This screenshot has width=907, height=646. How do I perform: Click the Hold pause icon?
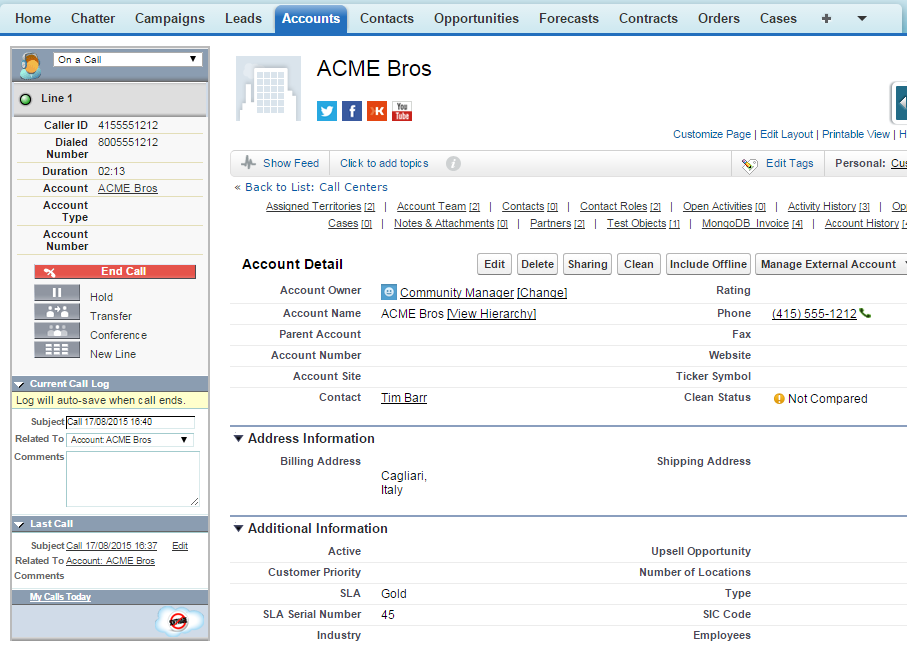pos(57,293)
